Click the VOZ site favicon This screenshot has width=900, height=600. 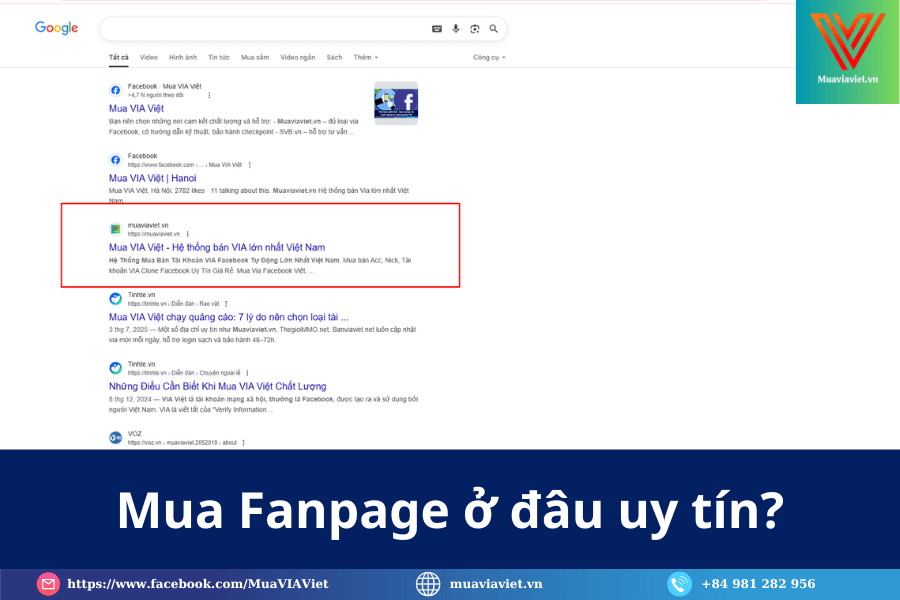pos(115,437)
